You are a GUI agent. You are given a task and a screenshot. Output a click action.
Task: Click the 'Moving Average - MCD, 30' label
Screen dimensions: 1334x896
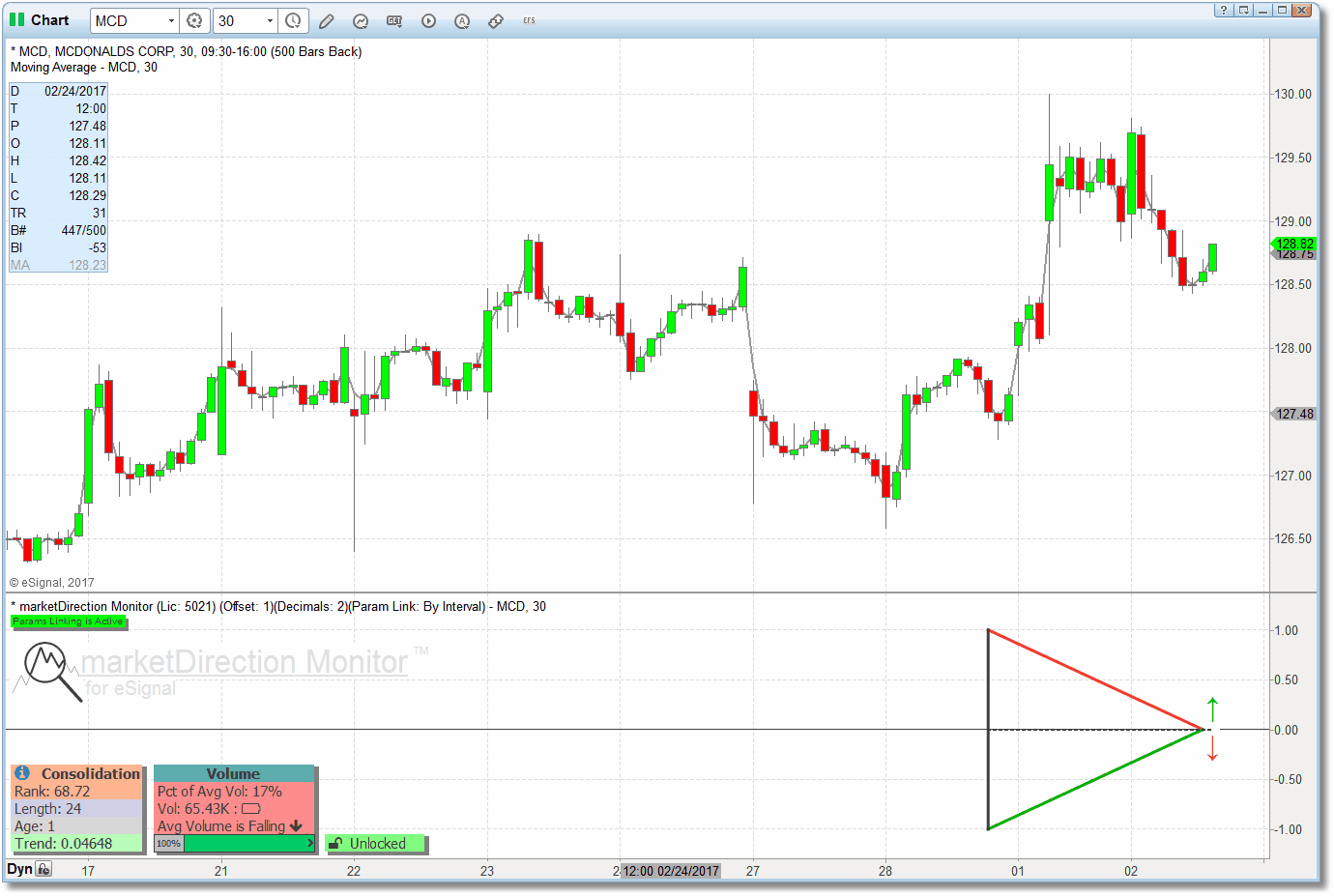(x=84, y=67)
